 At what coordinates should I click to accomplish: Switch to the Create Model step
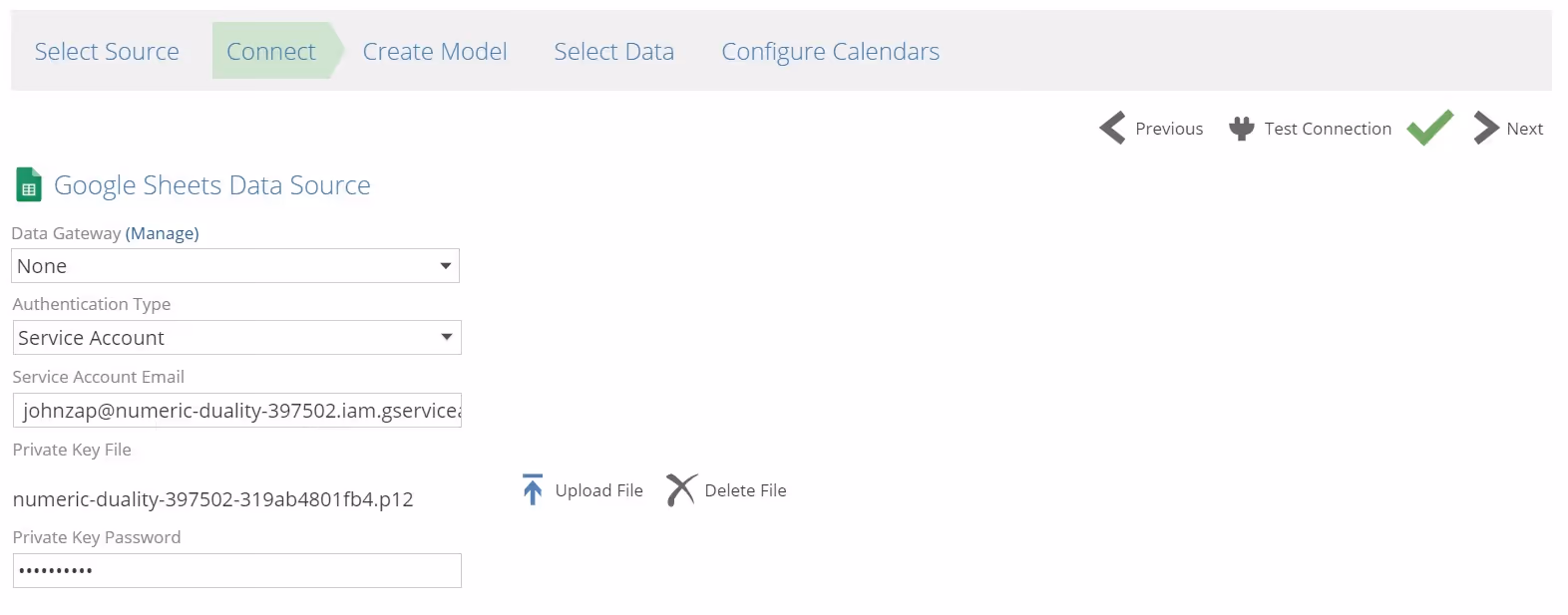coord(435,52)
